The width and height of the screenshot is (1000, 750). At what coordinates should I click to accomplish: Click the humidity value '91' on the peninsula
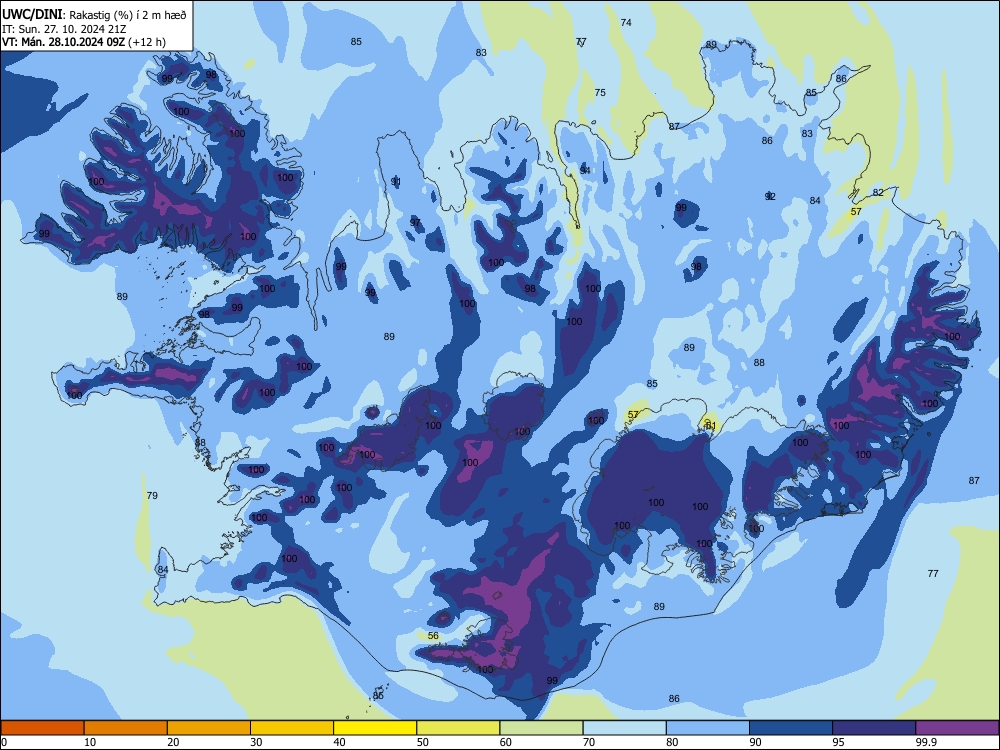pos(396,182)
